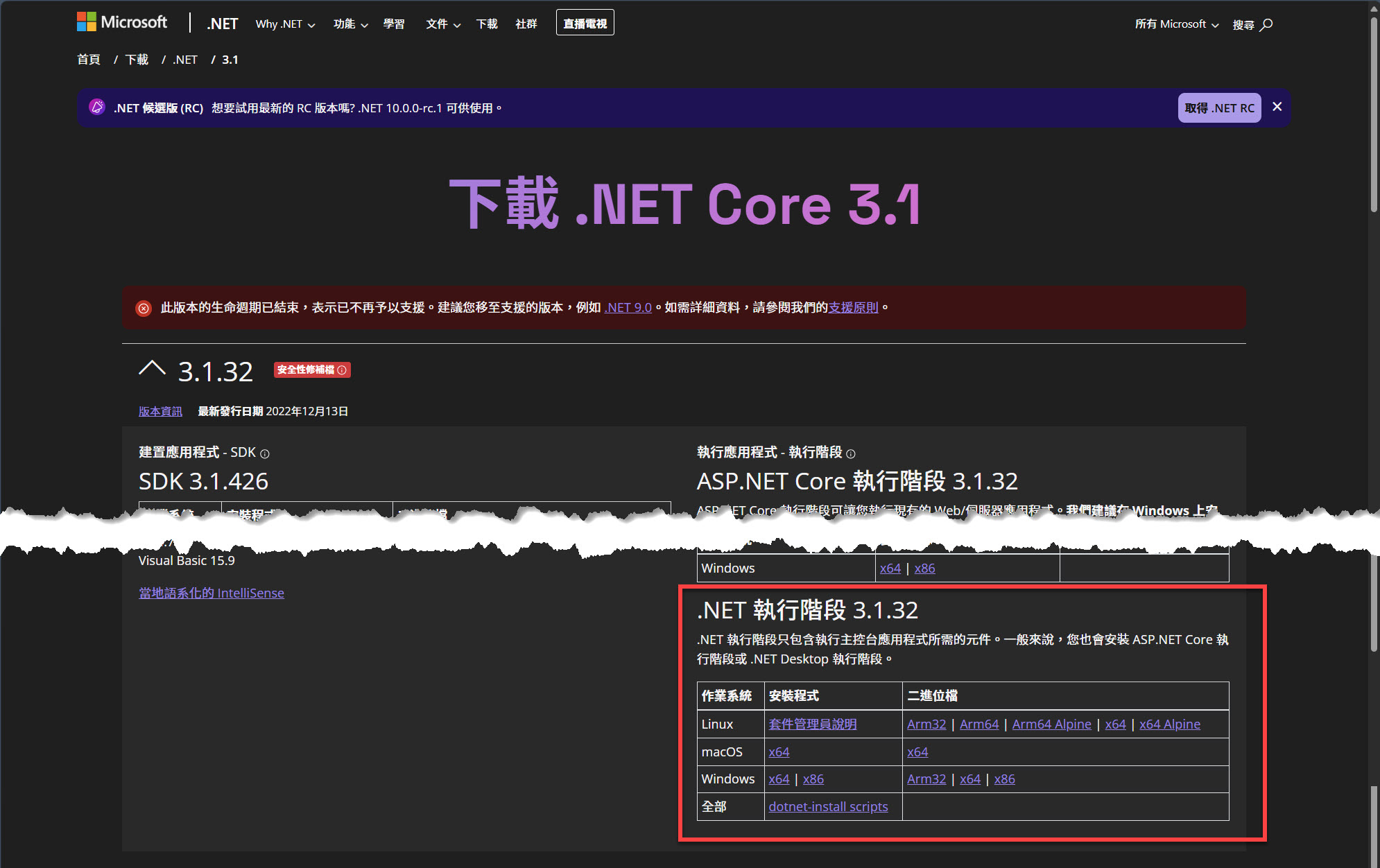Viewport: 1380px width, 868px height.
Task: Expand the 功能 menu
Action: click(350, 24)
